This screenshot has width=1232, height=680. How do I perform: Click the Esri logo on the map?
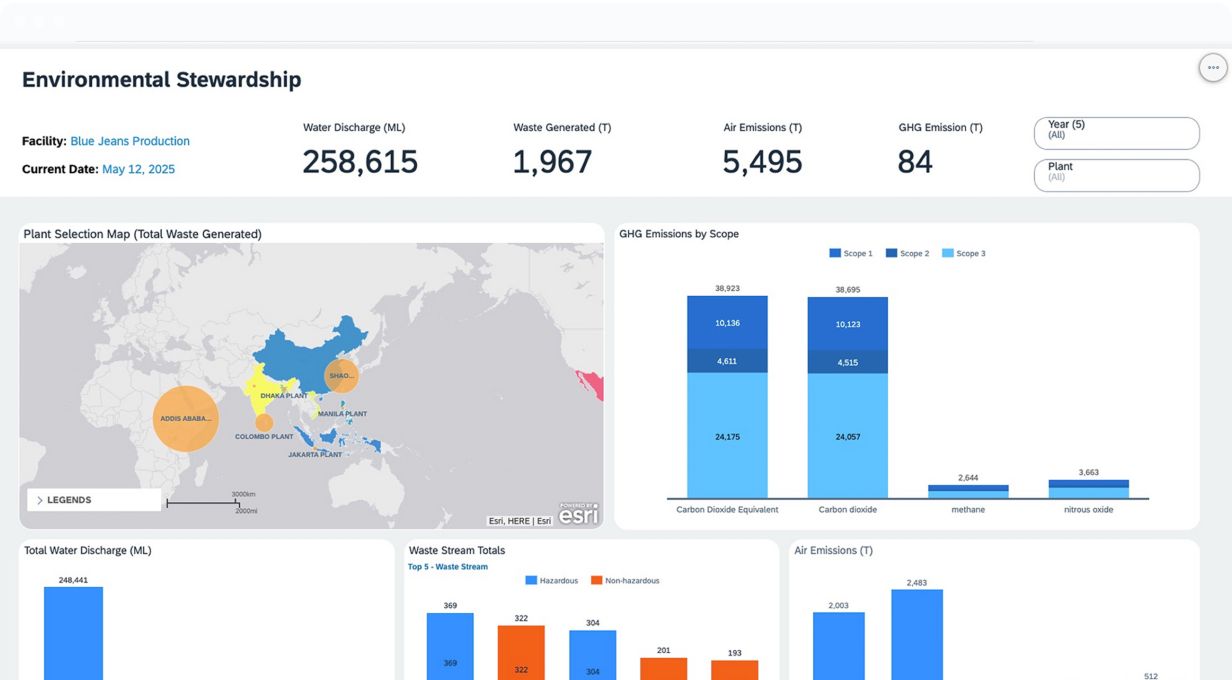[578, 515]
